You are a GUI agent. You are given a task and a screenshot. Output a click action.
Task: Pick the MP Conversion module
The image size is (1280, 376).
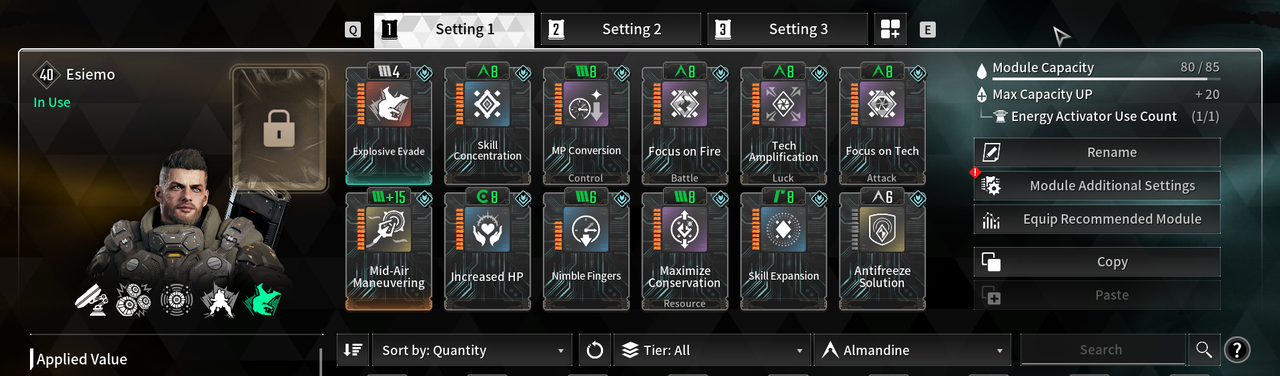coord(587,124)
